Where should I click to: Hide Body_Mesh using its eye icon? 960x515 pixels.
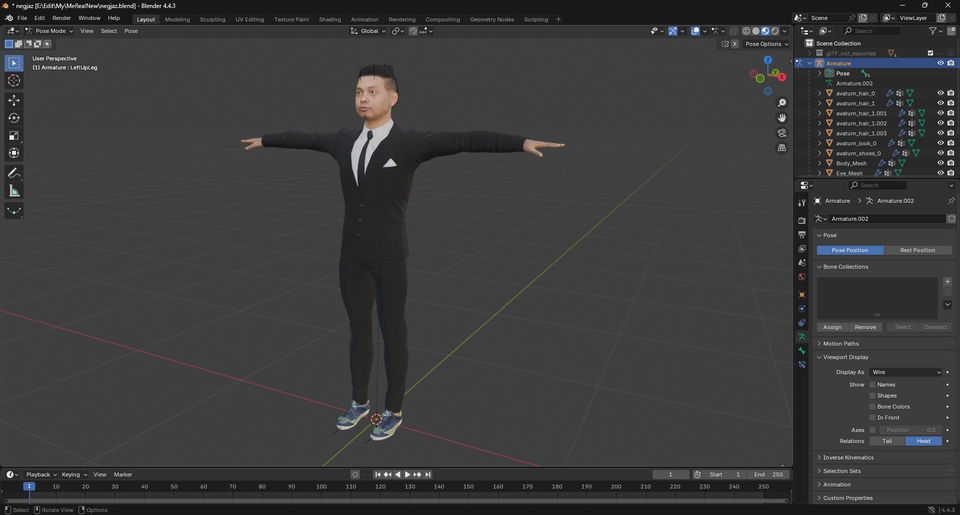940,163
